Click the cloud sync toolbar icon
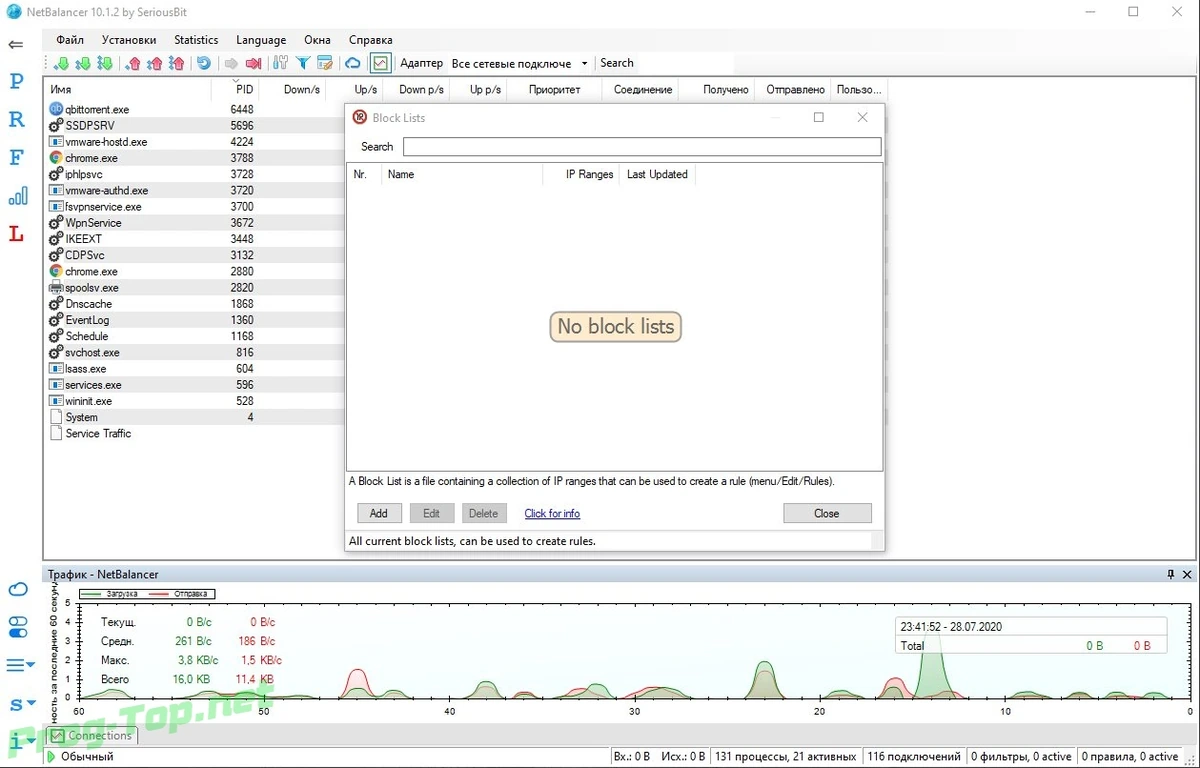Screen dimensions: 1200x768 353,64
